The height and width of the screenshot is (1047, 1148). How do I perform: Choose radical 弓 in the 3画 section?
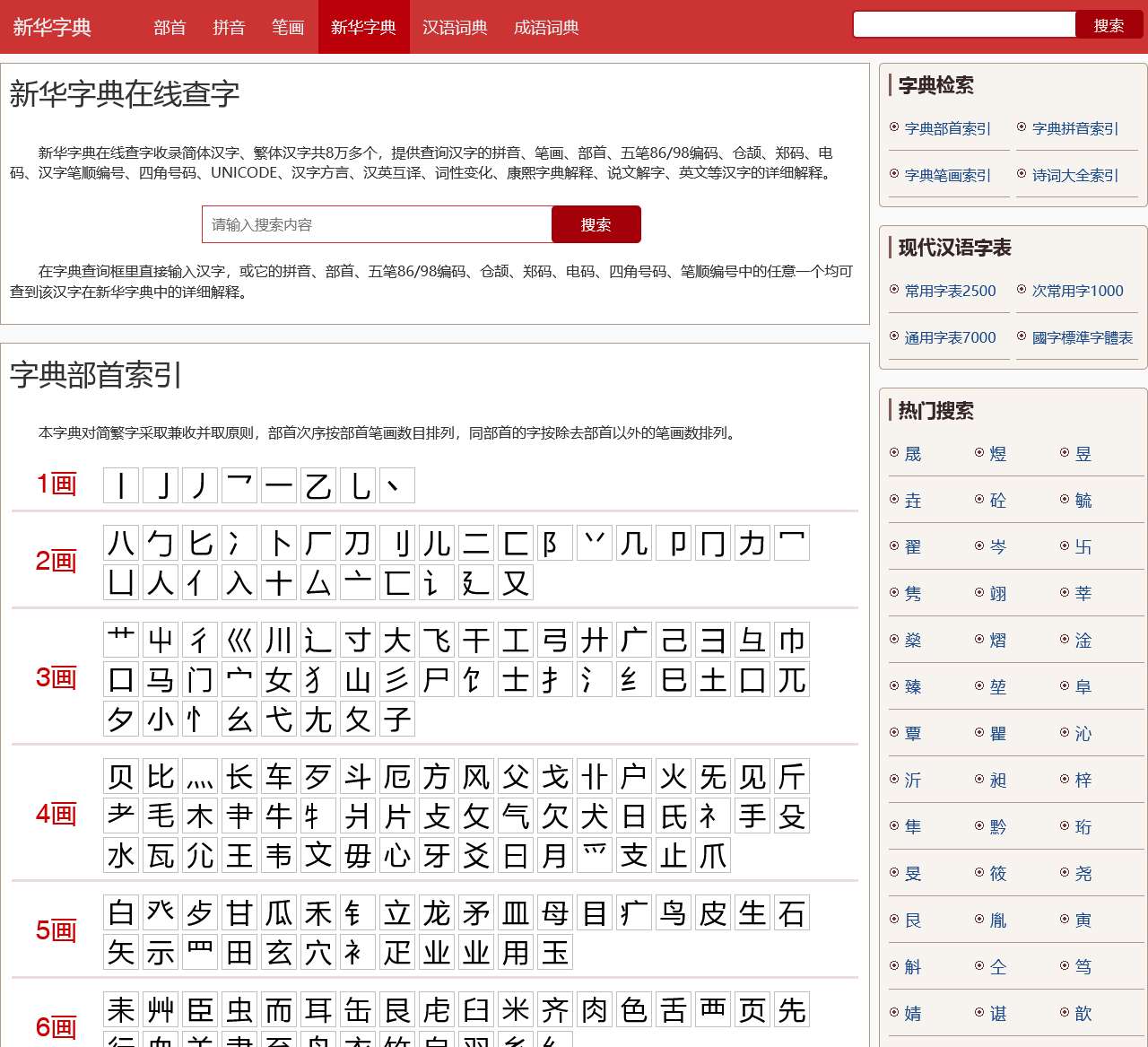point(555,640)
